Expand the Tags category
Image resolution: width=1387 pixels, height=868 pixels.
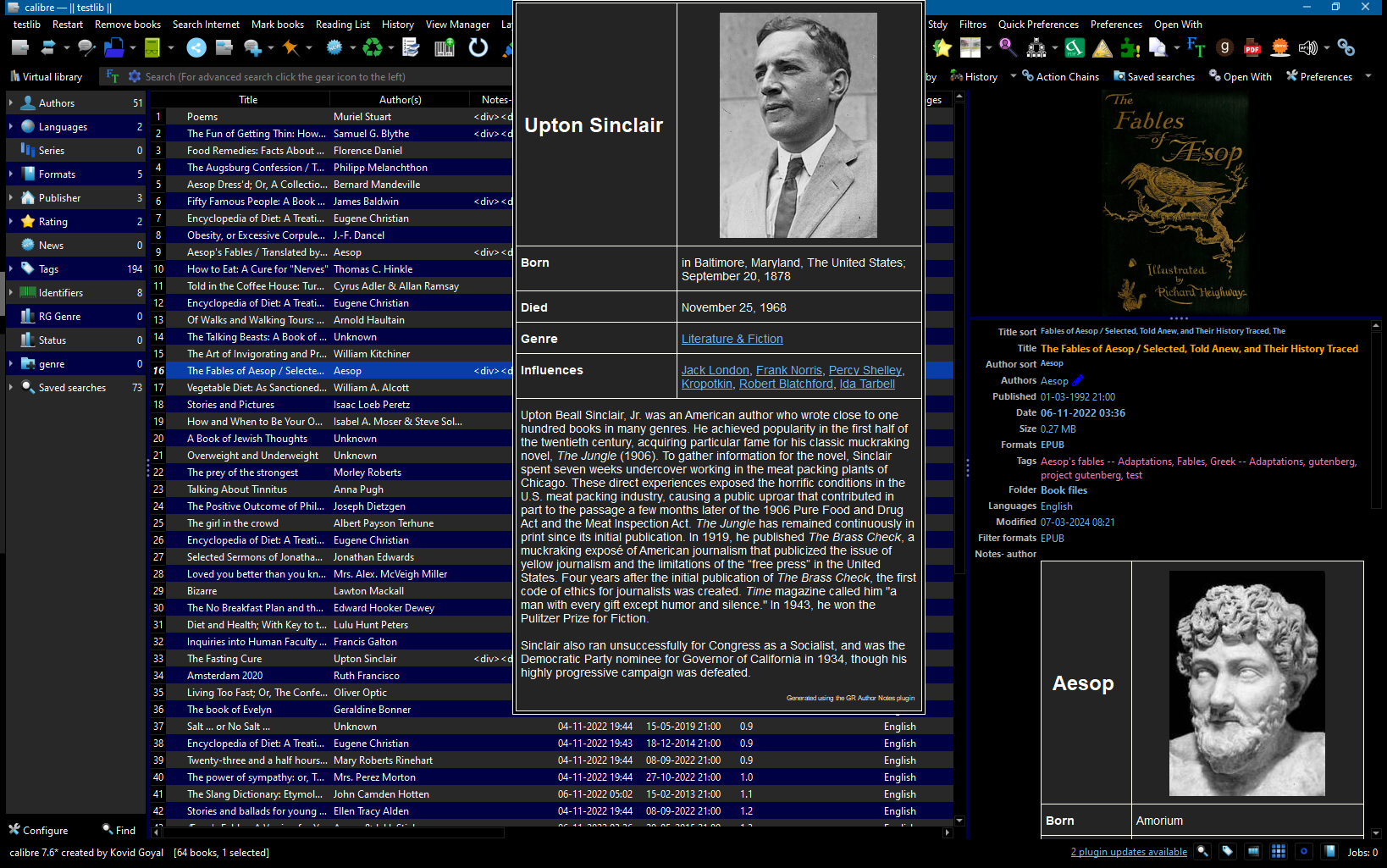tap(11, 268)
